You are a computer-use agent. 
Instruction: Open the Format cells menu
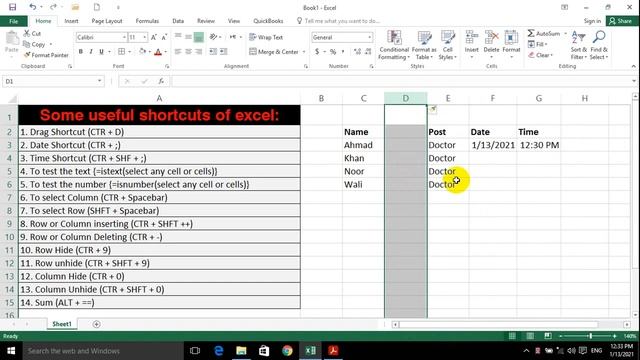click(x=511, y=44)
